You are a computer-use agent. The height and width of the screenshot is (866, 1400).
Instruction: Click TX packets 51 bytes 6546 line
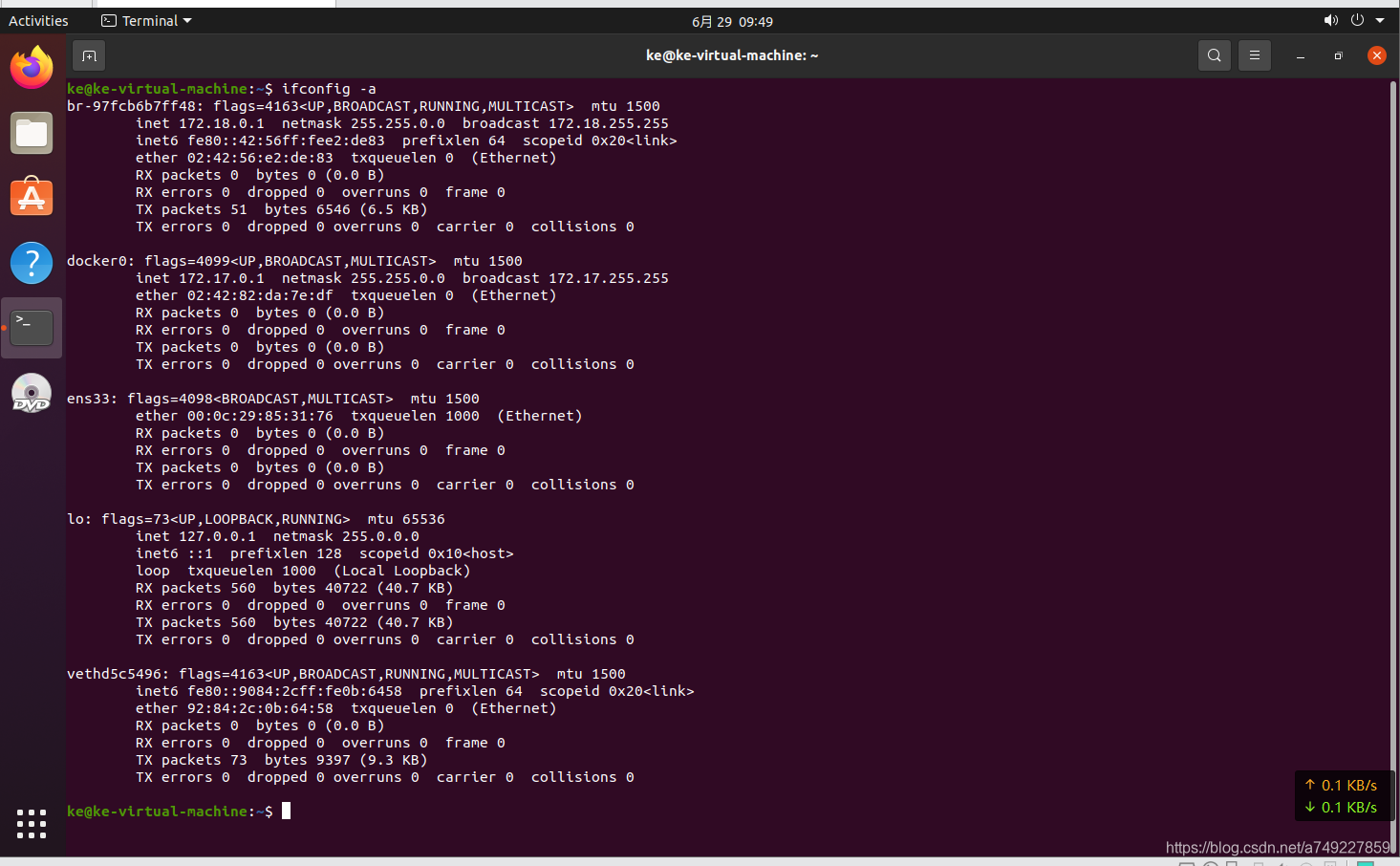coord(281,209)
